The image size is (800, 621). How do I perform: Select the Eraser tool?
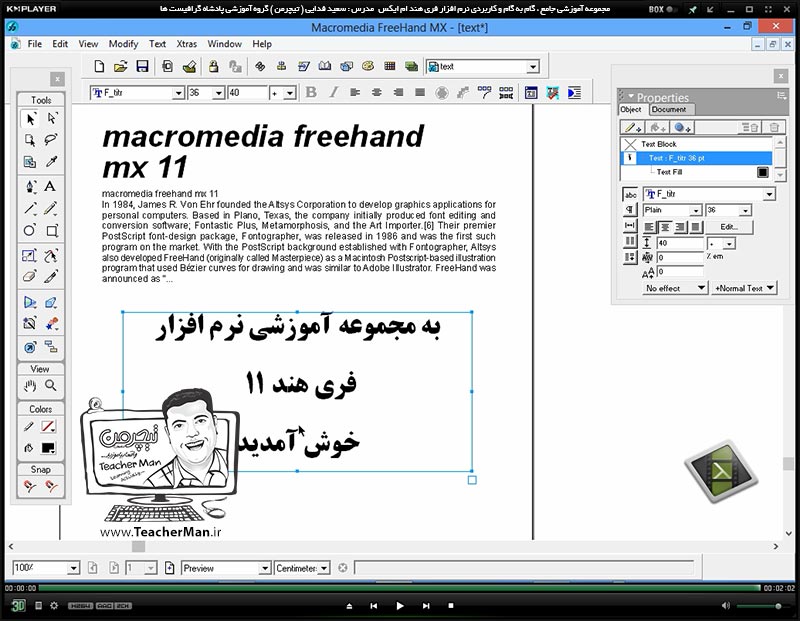tap(30, 277)
